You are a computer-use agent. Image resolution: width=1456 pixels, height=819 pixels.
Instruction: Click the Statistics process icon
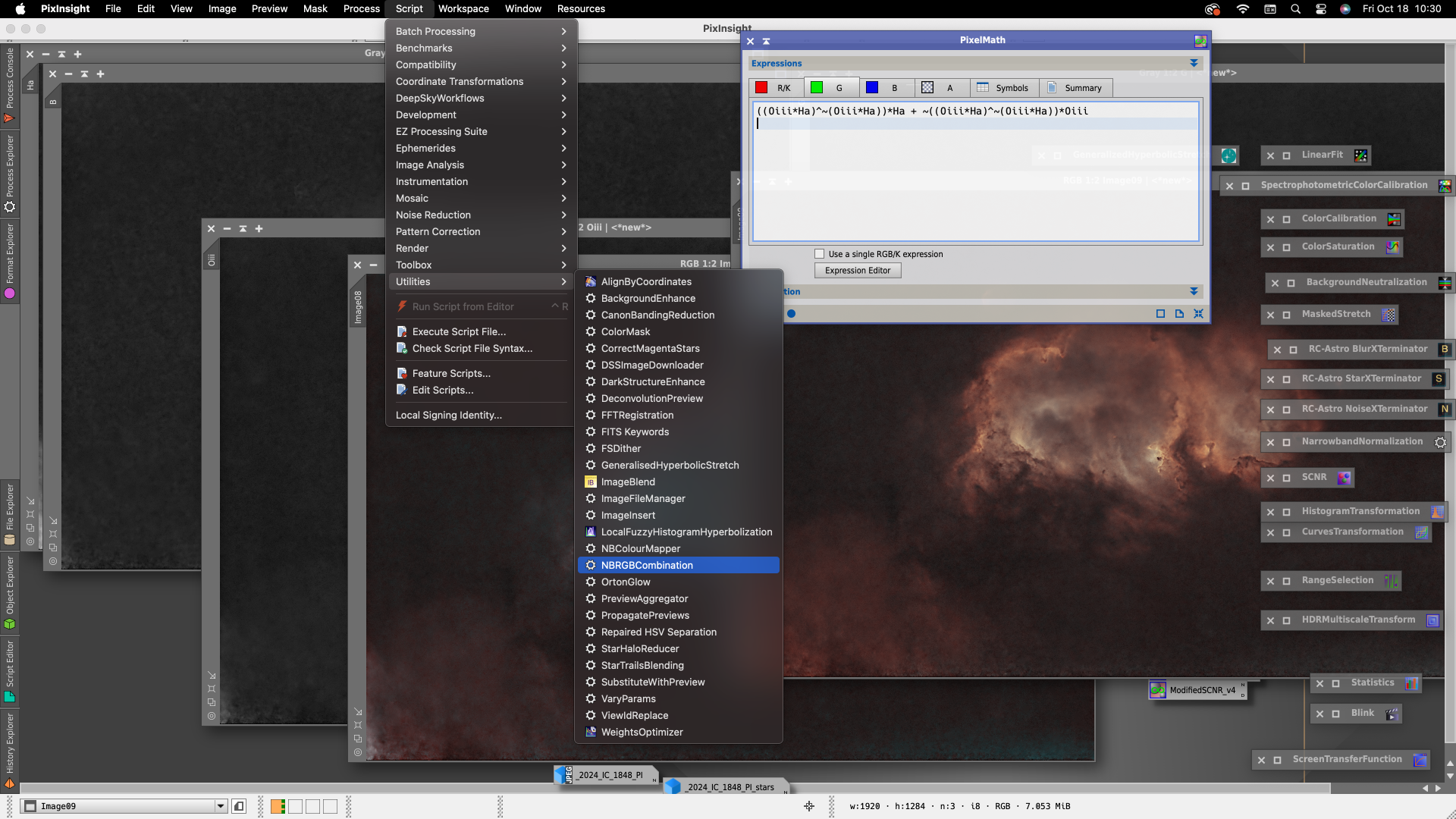pos(1411,683)
